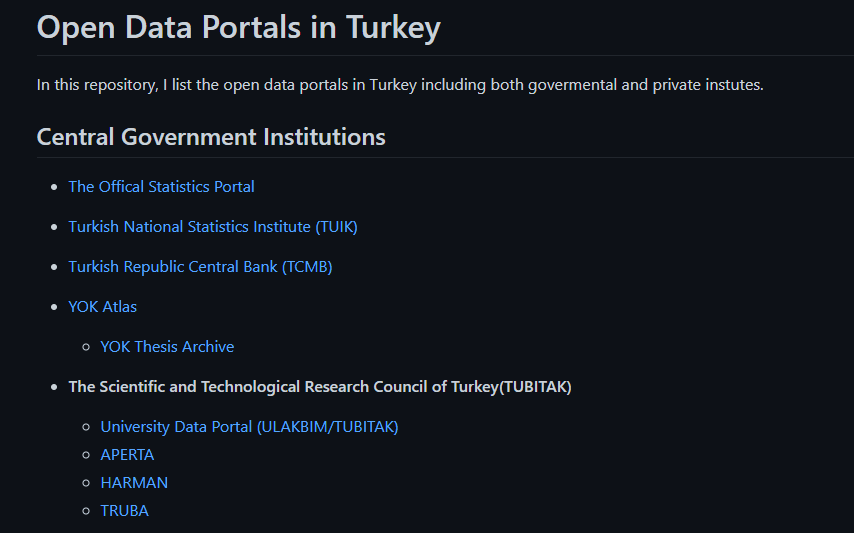Open The Offical Statistics Portal link
Image resolution: width=854 pixels, height=533 pixels.
click(x=161, y=187)
